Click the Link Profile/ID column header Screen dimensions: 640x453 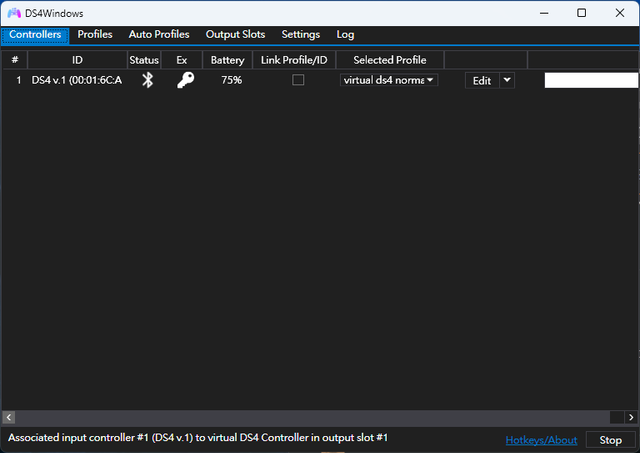coord(294,60)
